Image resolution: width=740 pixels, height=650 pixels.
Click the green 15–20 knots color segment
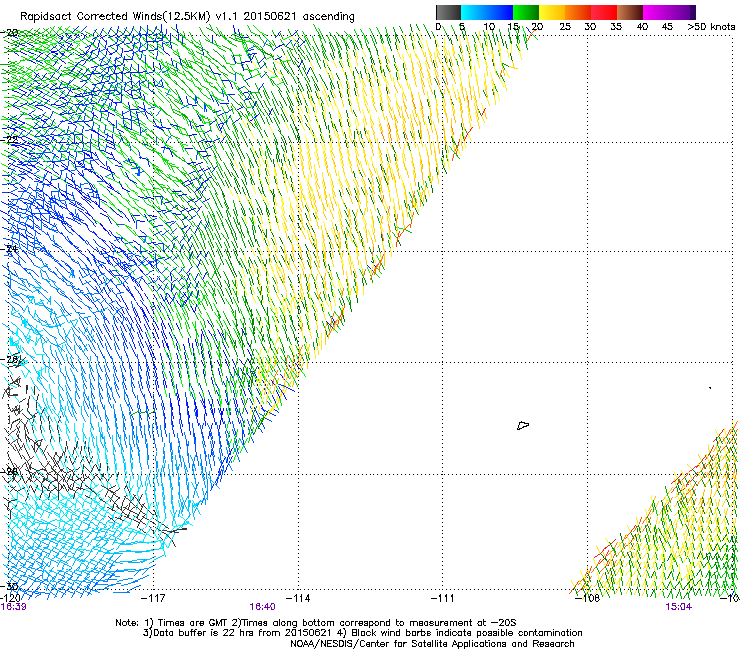click(526, 12)
